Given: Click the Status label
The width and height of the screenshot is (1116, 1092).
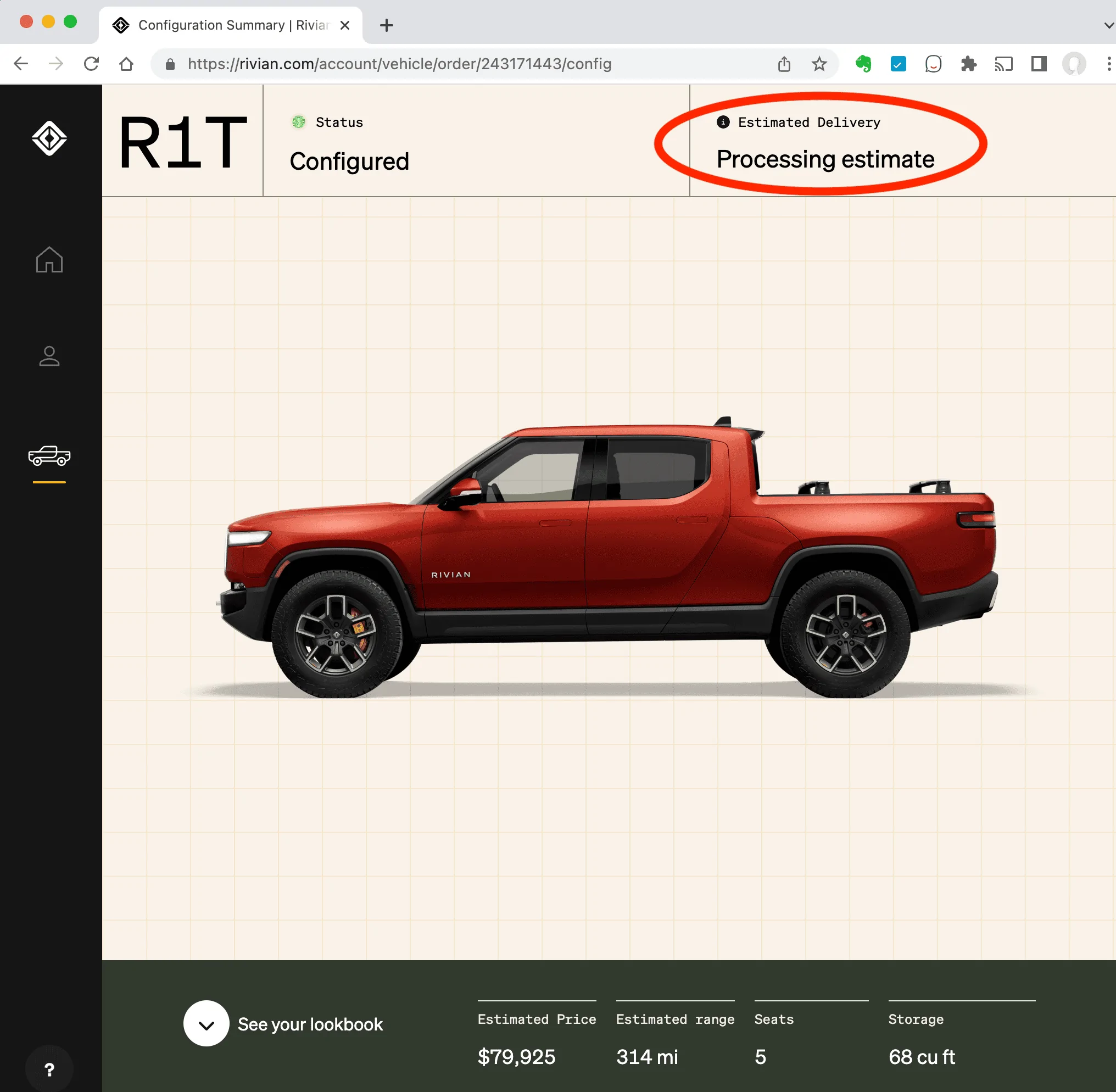Looking at the screenshot, I should [339, 122].
